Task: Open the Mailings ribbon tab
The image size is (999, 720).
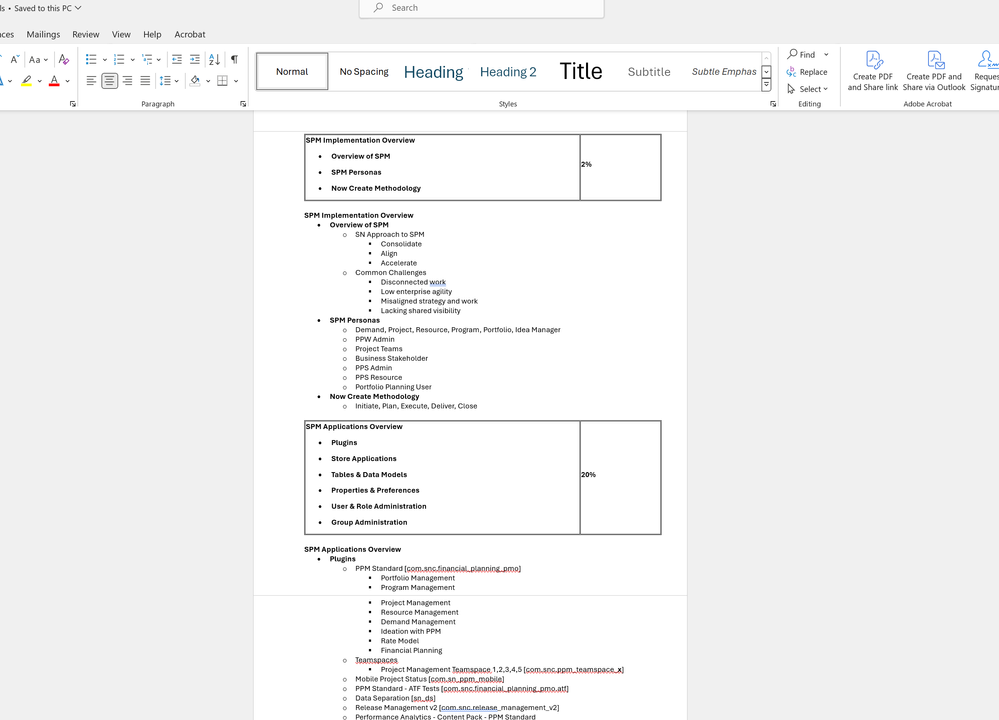Action: (43, 33)
